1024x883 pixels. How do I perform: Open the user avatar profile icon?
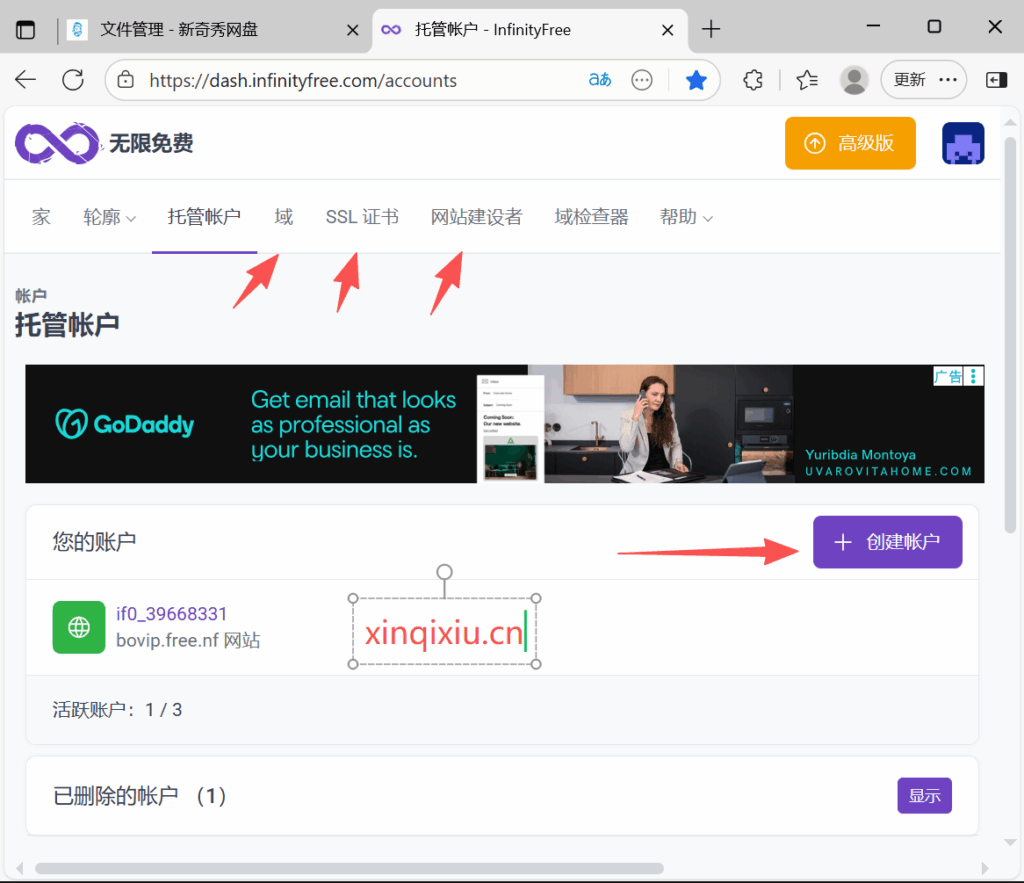coord(962,144)
